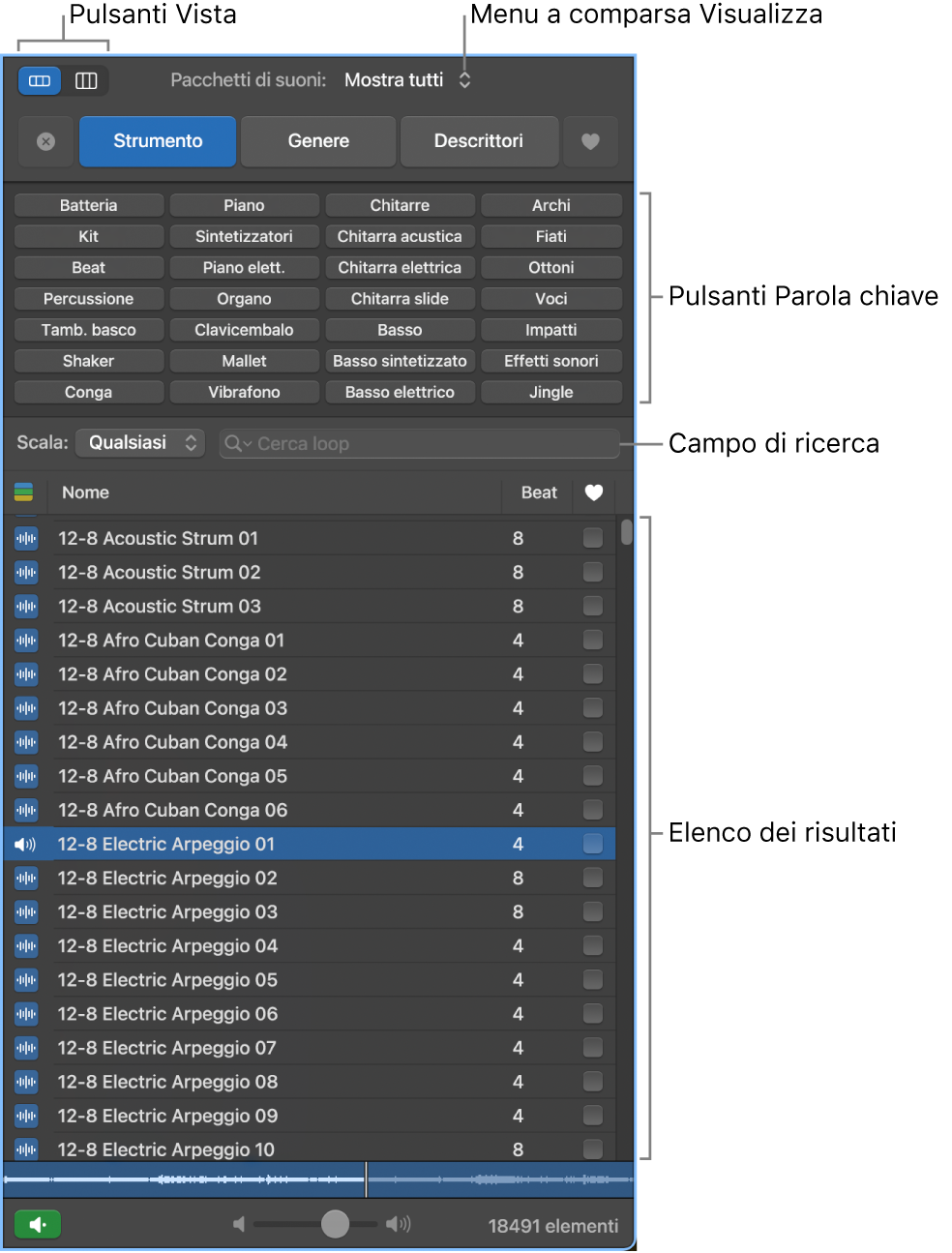
Task: Filter by Sintetizzatori keyword button
Action: tap(244, 236)
